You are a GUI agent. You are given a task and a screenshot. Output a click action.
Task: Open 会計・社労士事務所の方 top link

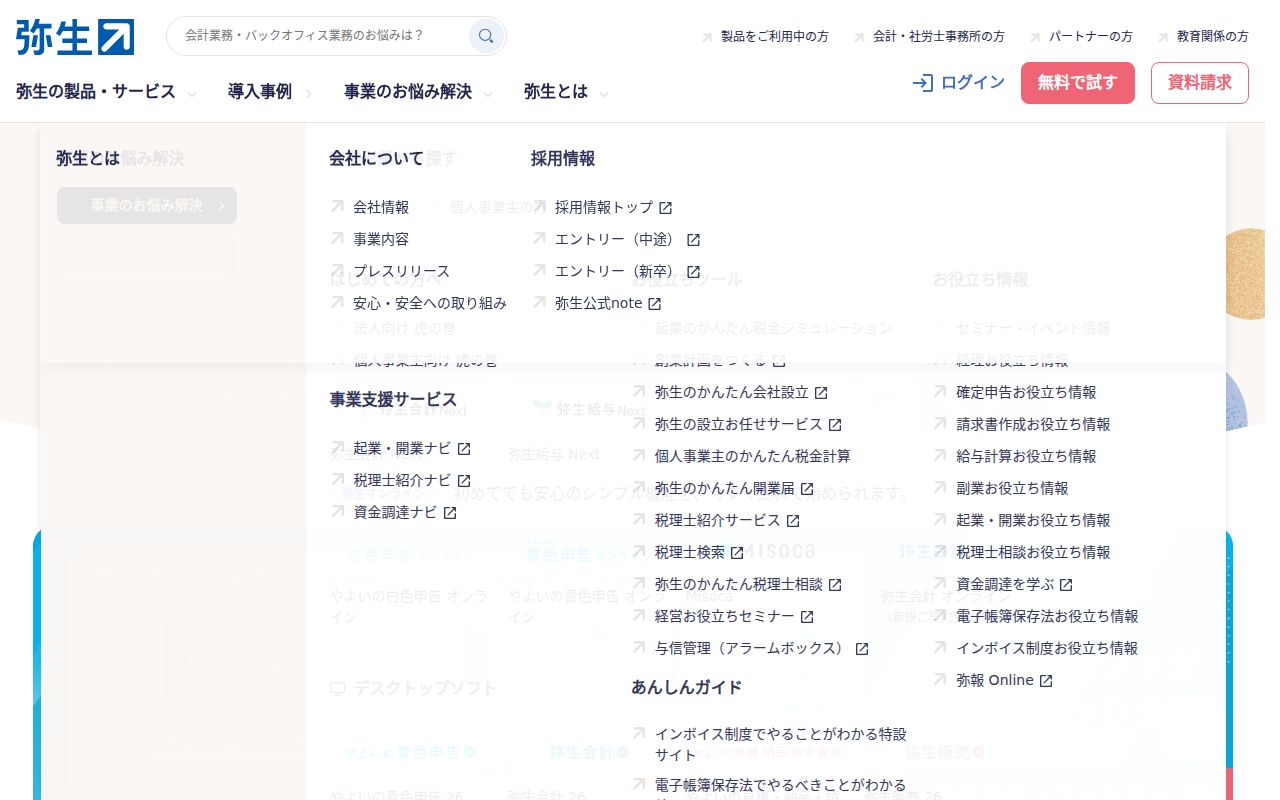pos(939,36)
